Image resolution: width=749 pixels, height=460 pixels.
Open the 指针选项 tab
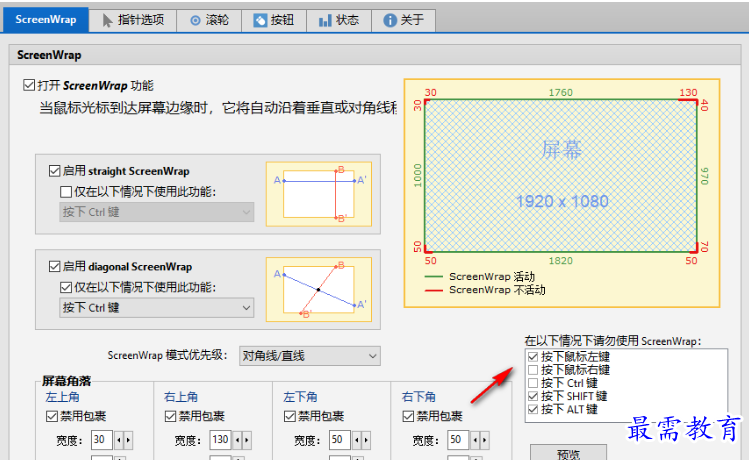(133, 20)
